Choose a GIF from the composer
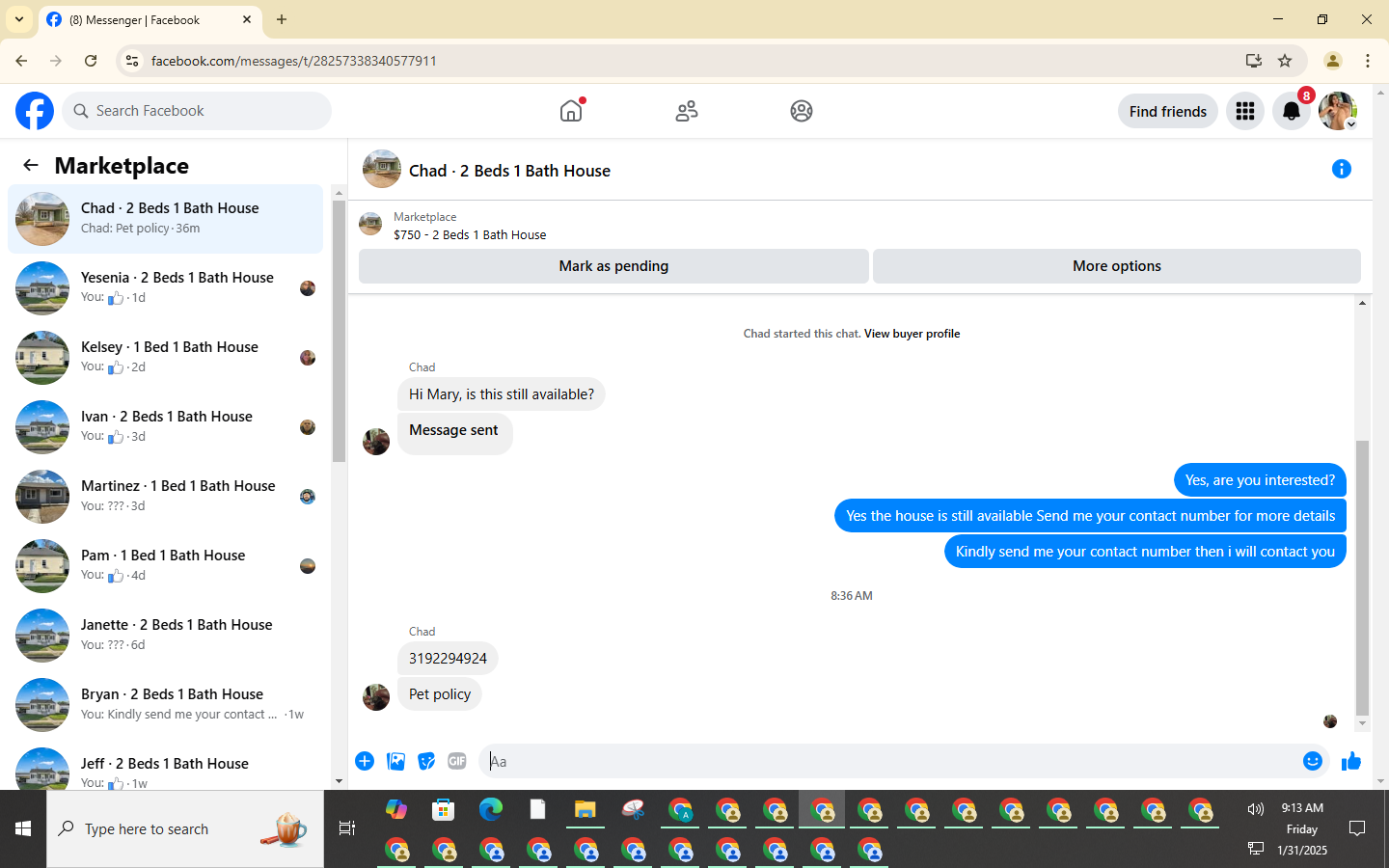Image resolution: width=1389 pixels, height=868 pixels. pyautogui.click(x=457, y=761)
